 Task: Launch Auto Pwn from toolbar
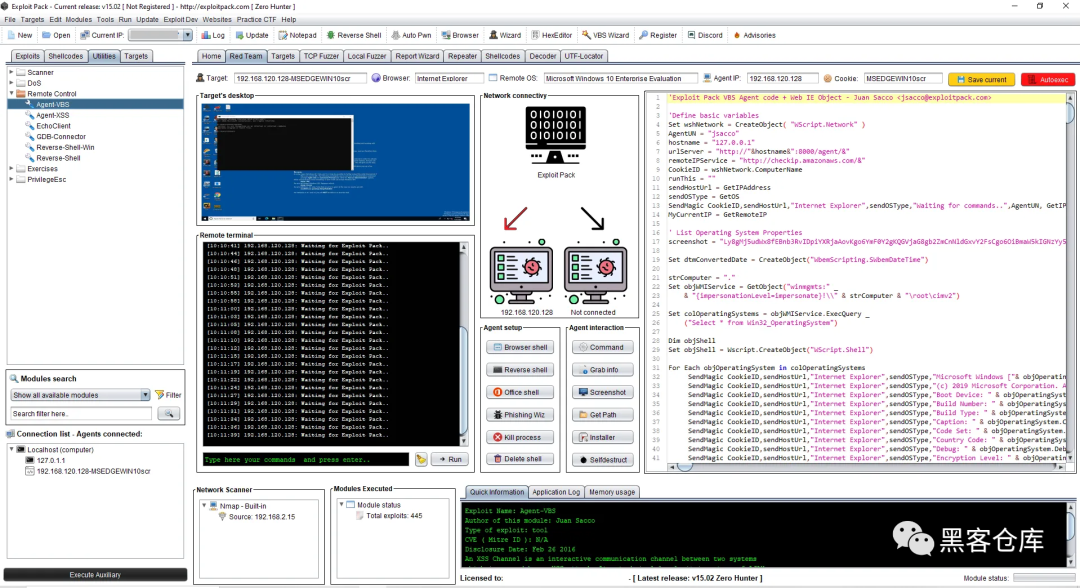[x=411, y=35]
